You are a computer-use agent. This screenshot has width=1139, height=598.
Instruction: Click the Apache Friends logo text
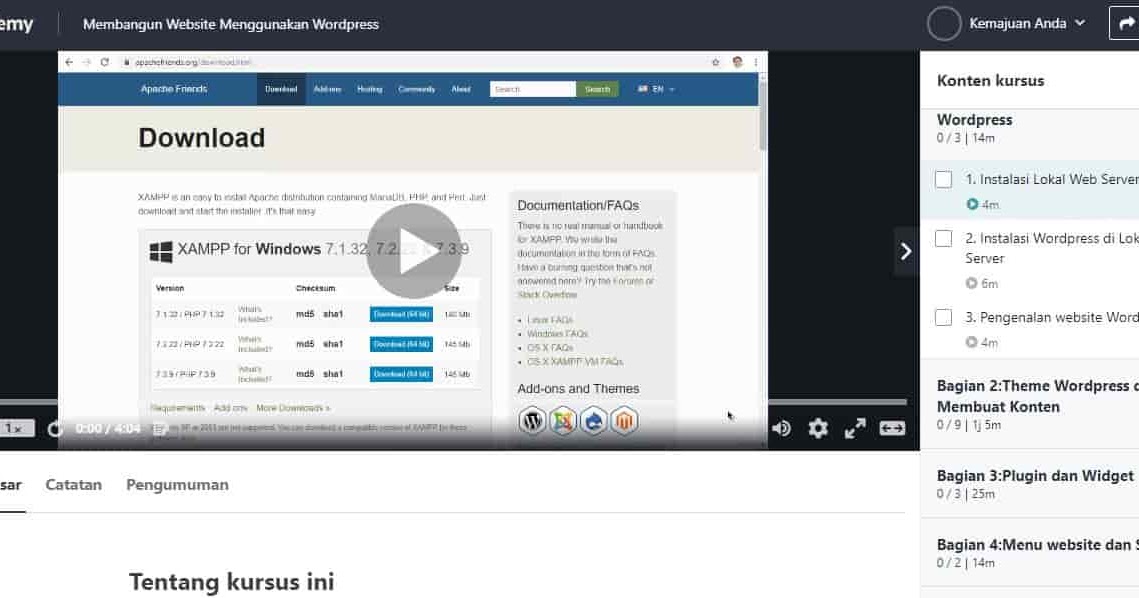[x=174, y=89]
